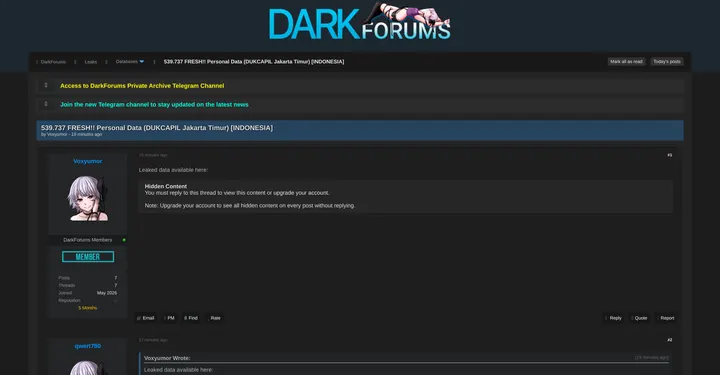Click the blue thread header title text

[157, 128]
